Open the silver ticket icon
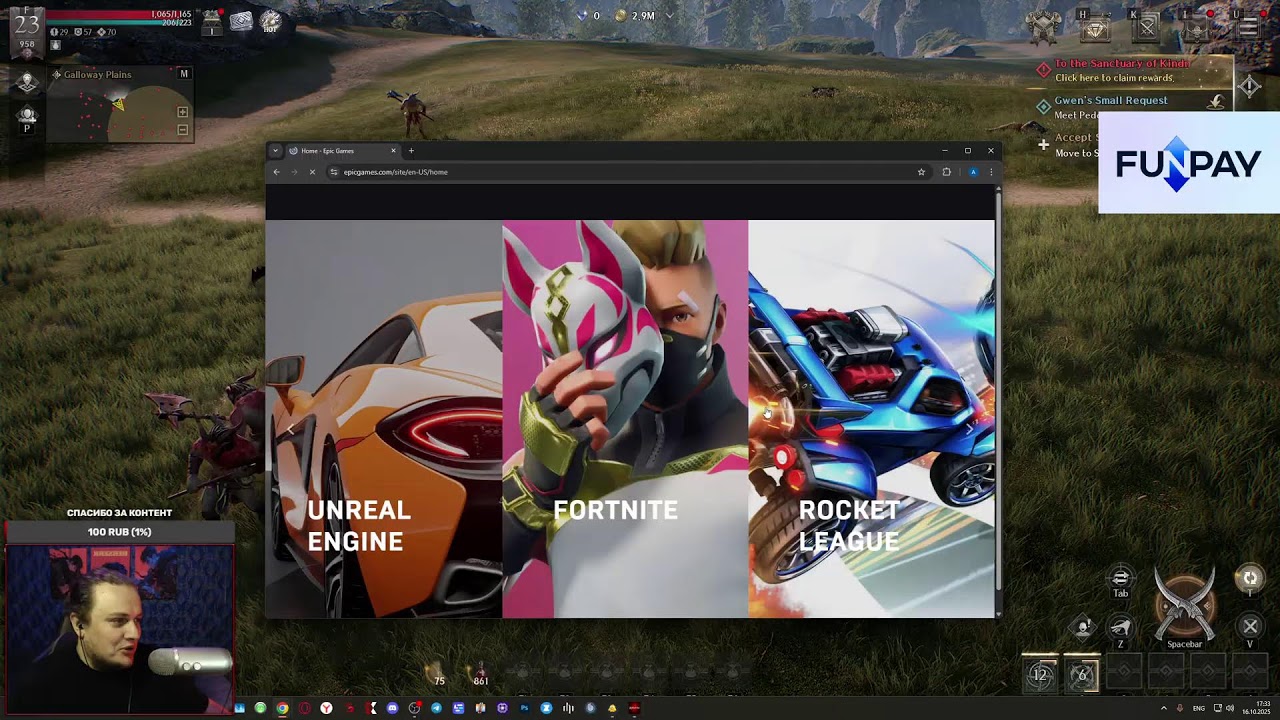Image resolution: width=1280 pixels, height=720 pixels. 241,21
